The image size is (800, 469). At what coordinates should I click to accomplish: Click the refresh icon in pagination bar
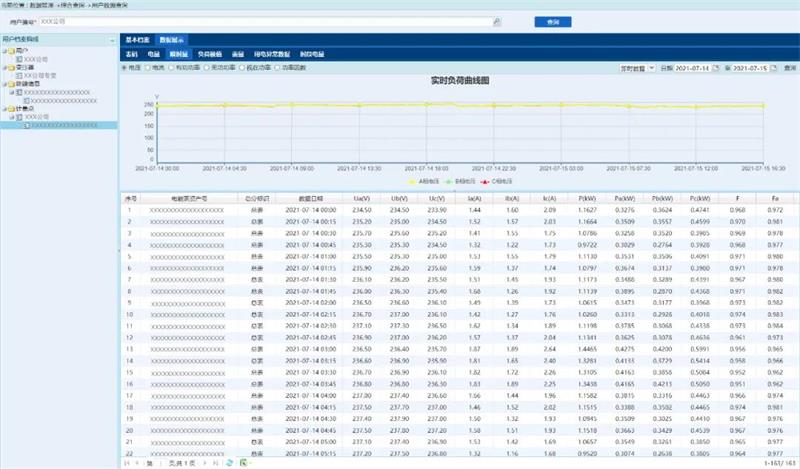pos(229,463)
